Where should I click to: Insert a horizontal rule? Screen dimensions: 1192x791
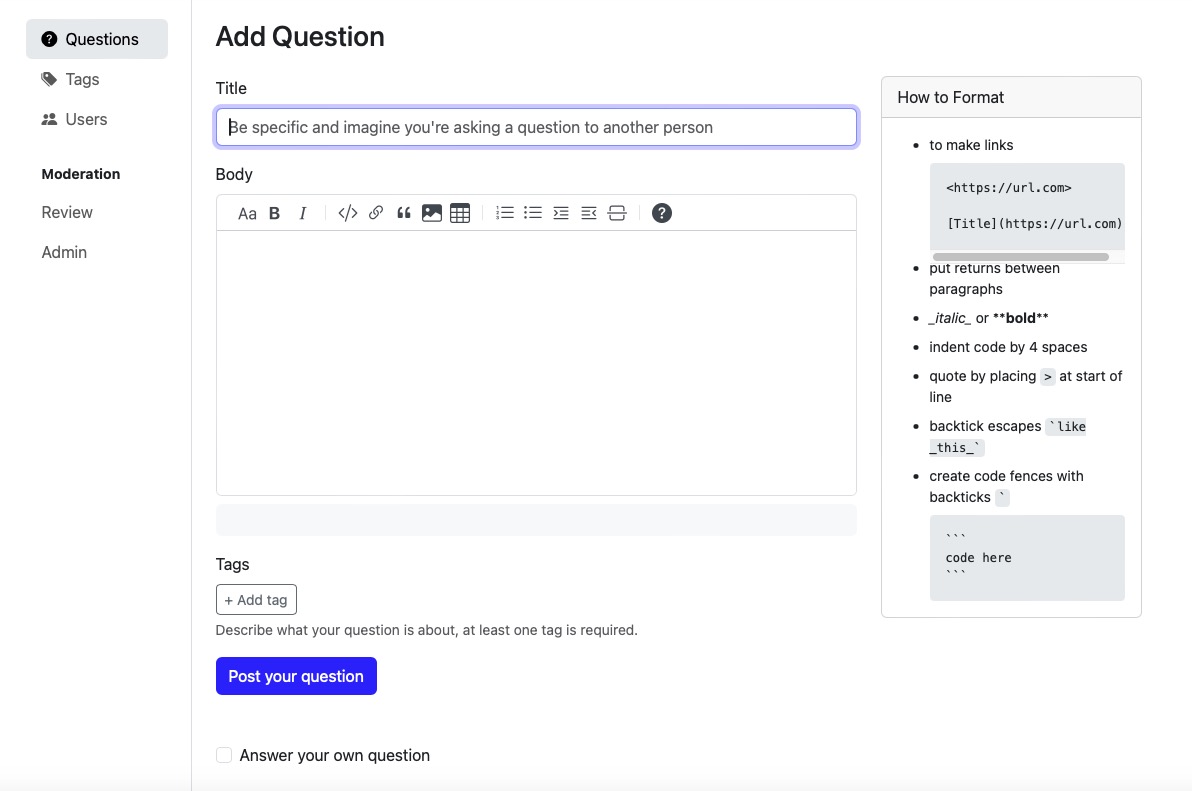pyautogui.click(x=617, y=212)
